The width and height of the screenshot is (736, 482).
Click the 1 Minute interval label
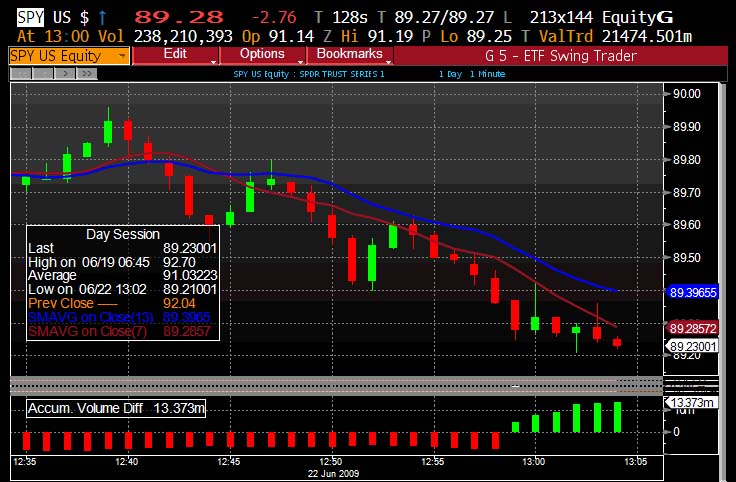click(487, 74)
